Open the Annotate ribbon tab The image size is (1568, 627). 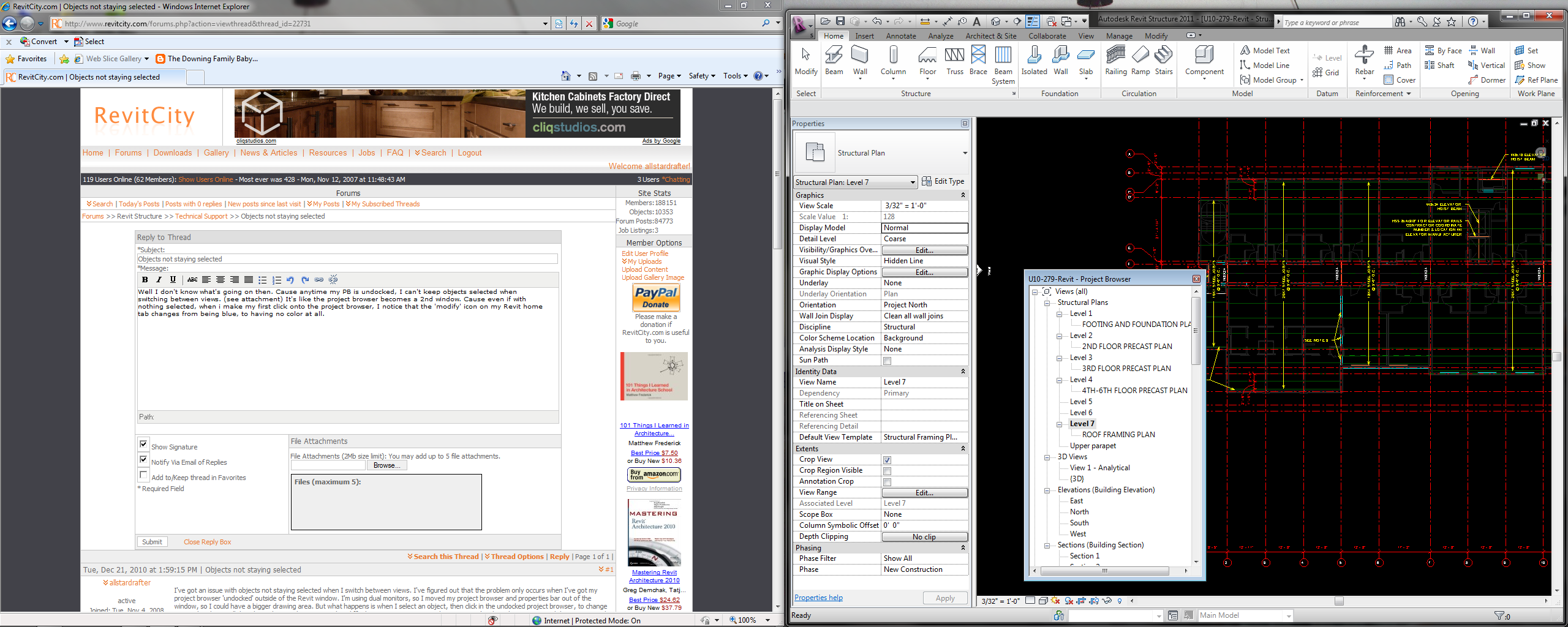[900, 36]
